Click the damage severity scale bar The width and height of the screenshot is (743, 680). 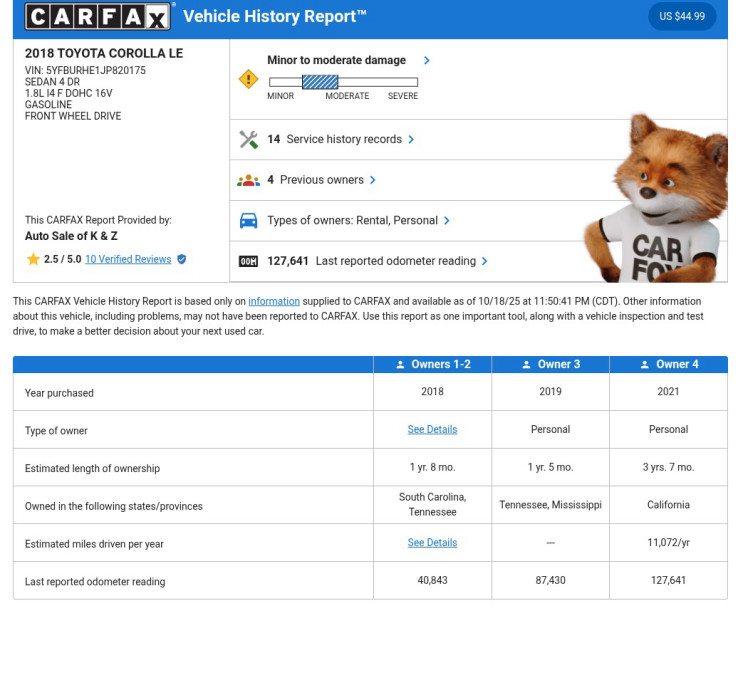[343, 83]
